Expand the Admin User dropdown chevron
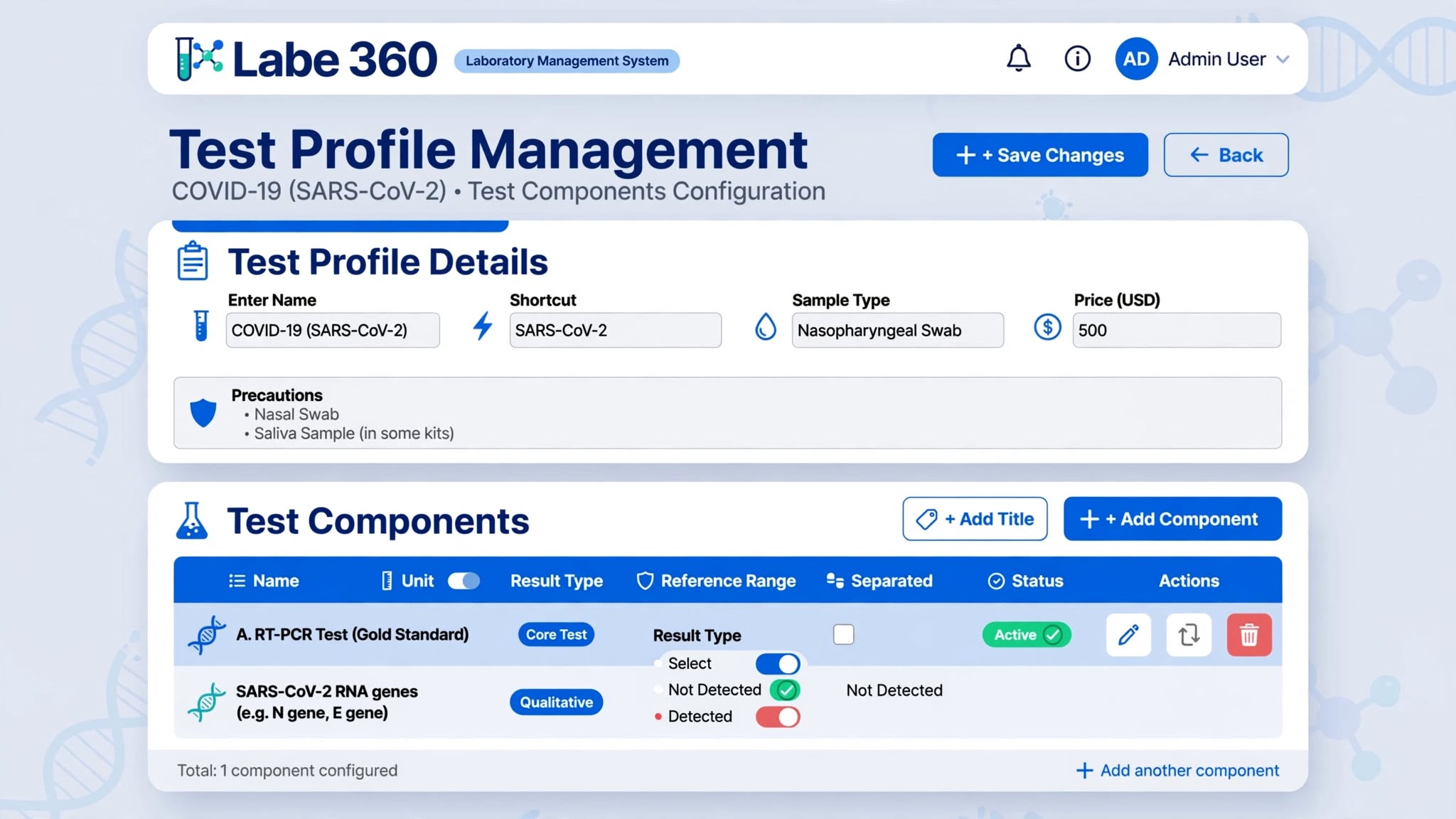This screenshot has height=819, width=1456. pos(1283,59)
